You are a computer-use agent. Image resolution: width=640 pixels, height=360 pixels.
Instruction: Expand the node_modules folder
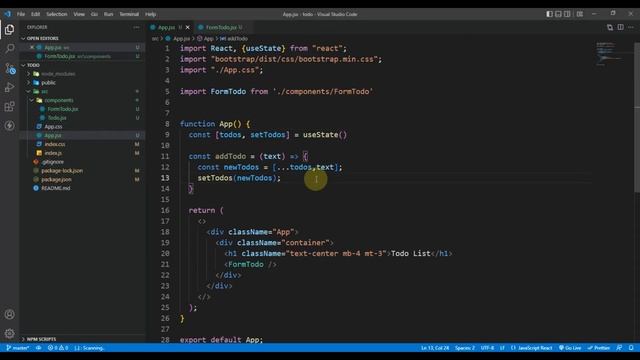tap(58, 74)
